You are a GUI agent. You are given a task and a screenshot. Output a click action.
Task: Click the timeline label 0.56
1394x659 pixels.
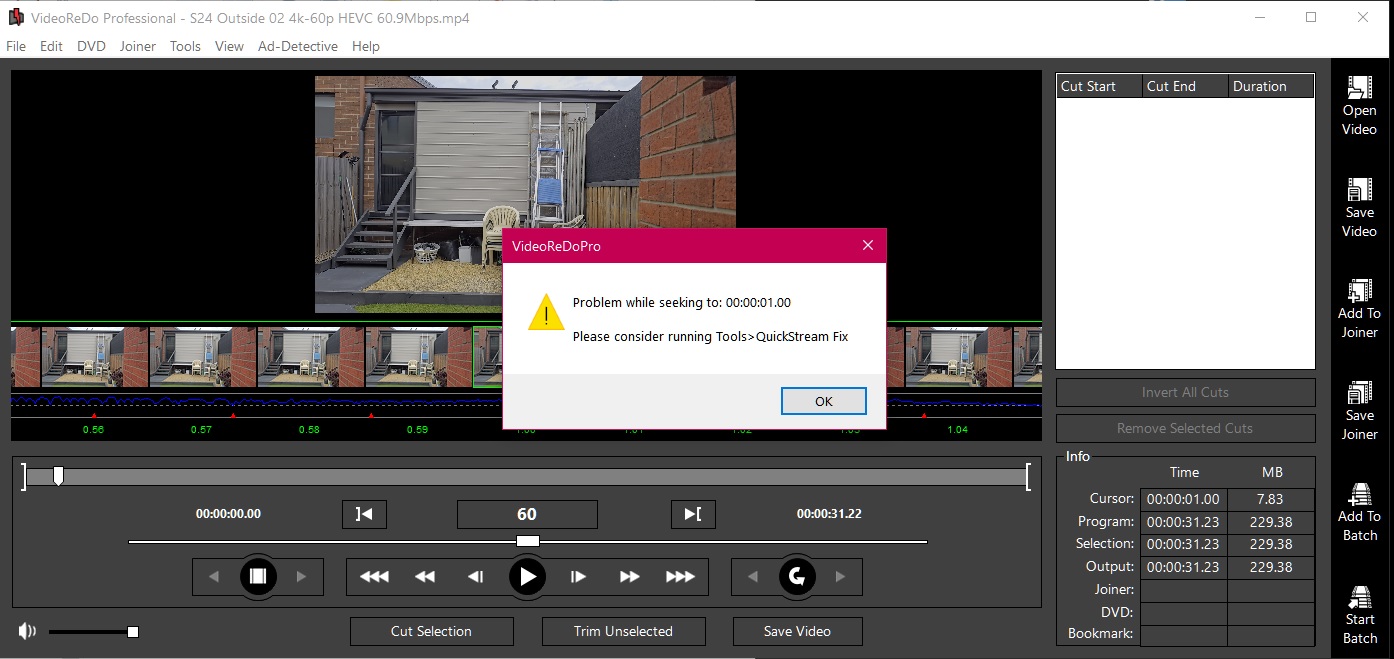click(93, 430)
